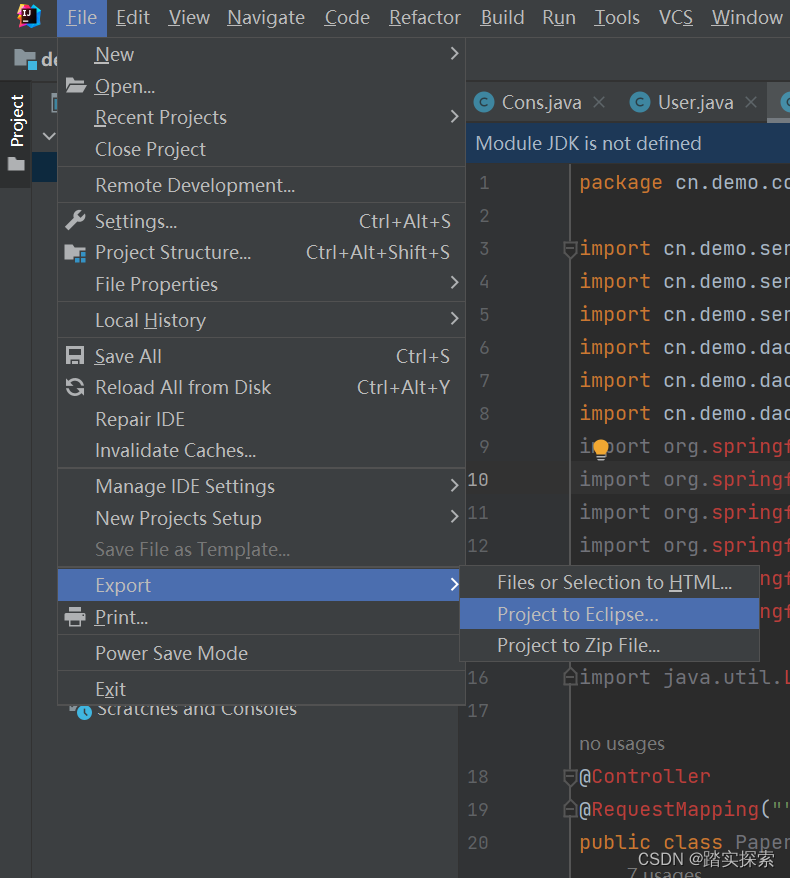Click the class icon on Cons.java tab
The width and height of the screenshot is (790, 878).
[484, 102]
